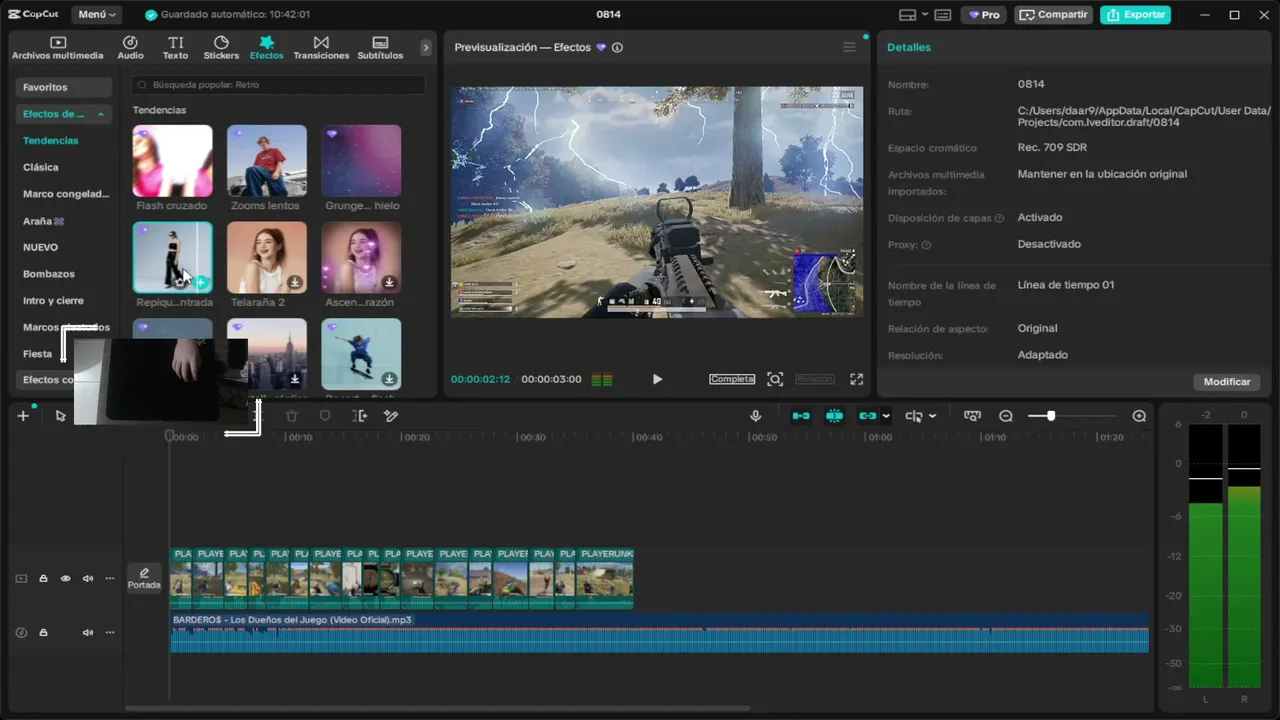Toggle video track visibility eye
This screenshot has height=720, width=1280.
click(66, 579)
